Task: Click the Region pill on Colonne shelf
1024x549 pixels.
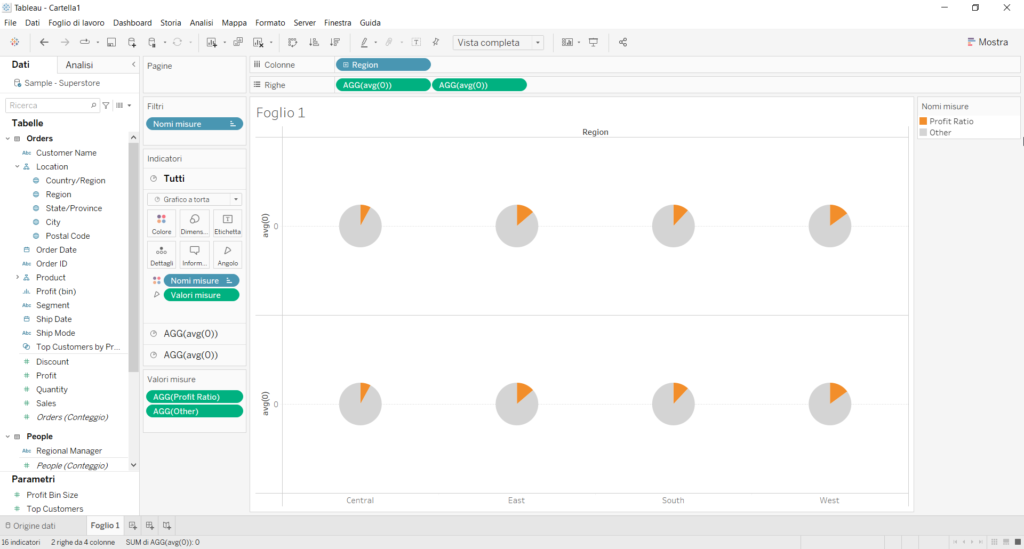Action: click(383, 65)
